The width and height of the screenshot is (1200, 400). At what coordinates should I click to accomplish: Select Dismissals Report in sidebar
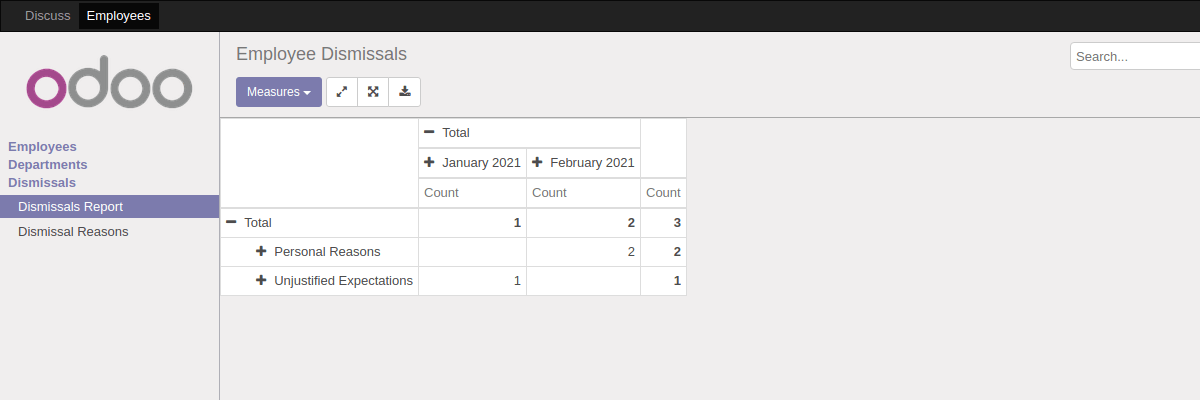[x=70, y=207]
